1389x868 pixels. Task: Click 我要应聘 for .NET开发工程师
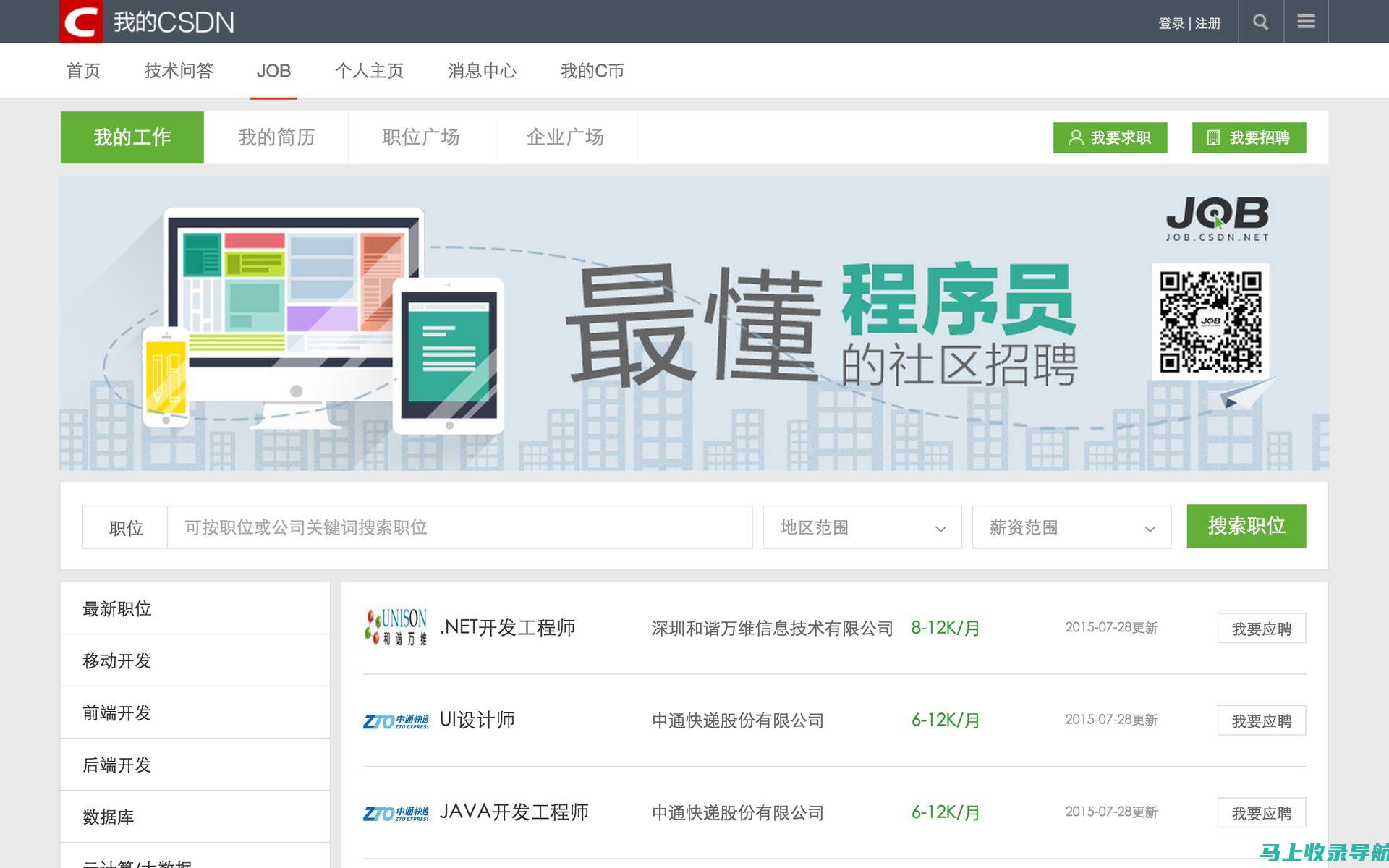click(x=1262, y=629)
